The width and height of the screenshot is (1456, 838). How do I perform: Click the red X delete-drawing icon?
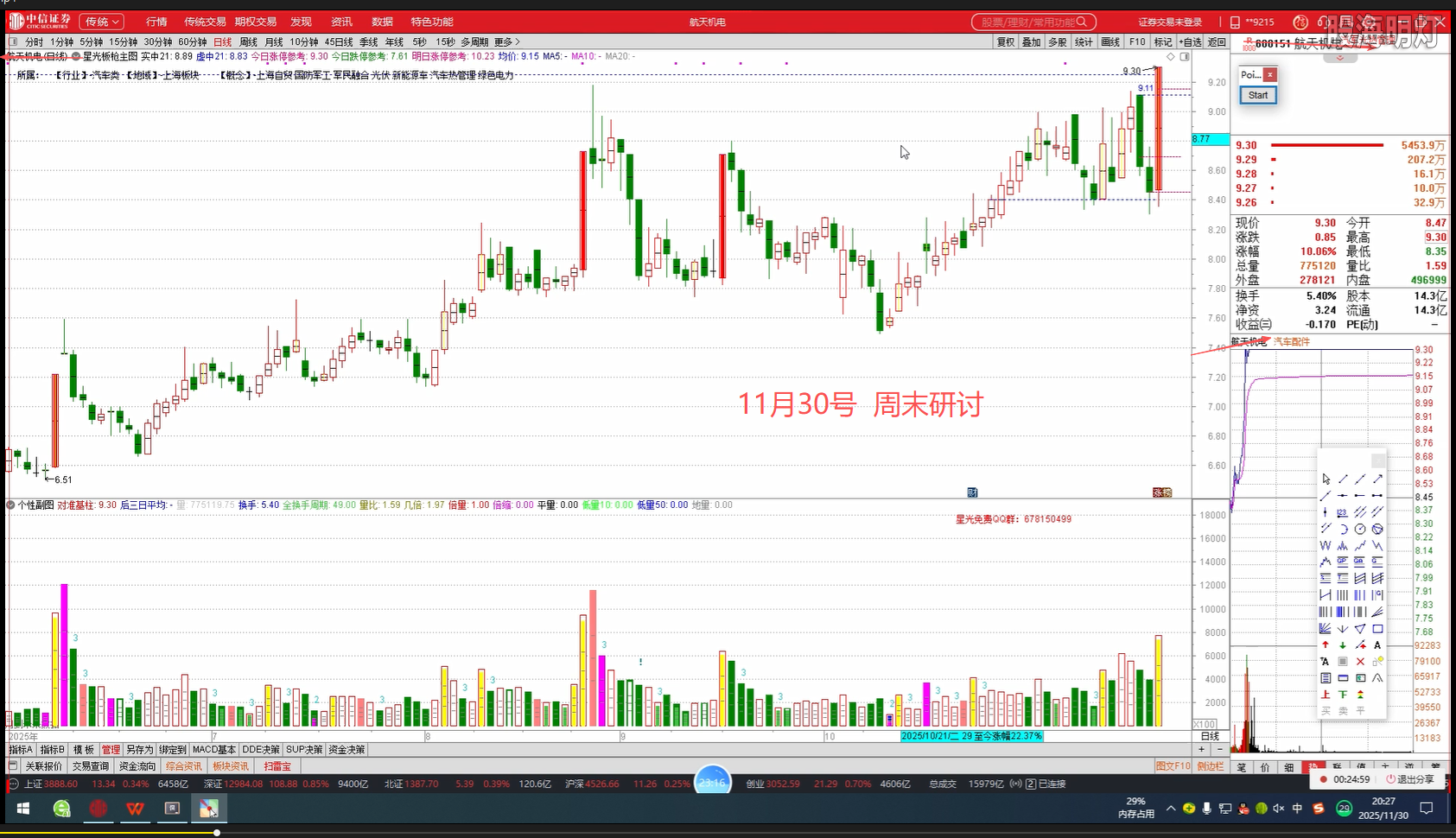1359,662
